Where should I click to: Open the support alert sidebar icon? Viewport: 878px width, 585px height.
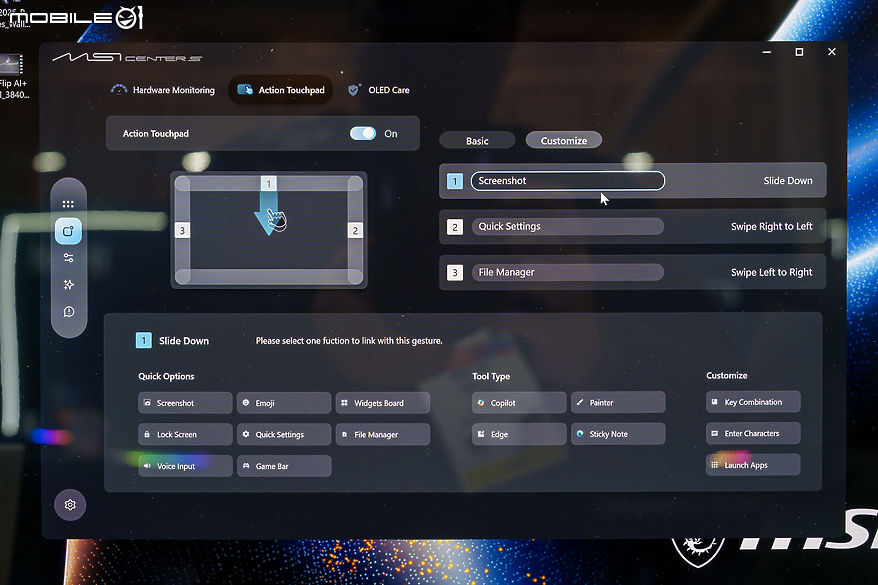[x=68, y=312]
